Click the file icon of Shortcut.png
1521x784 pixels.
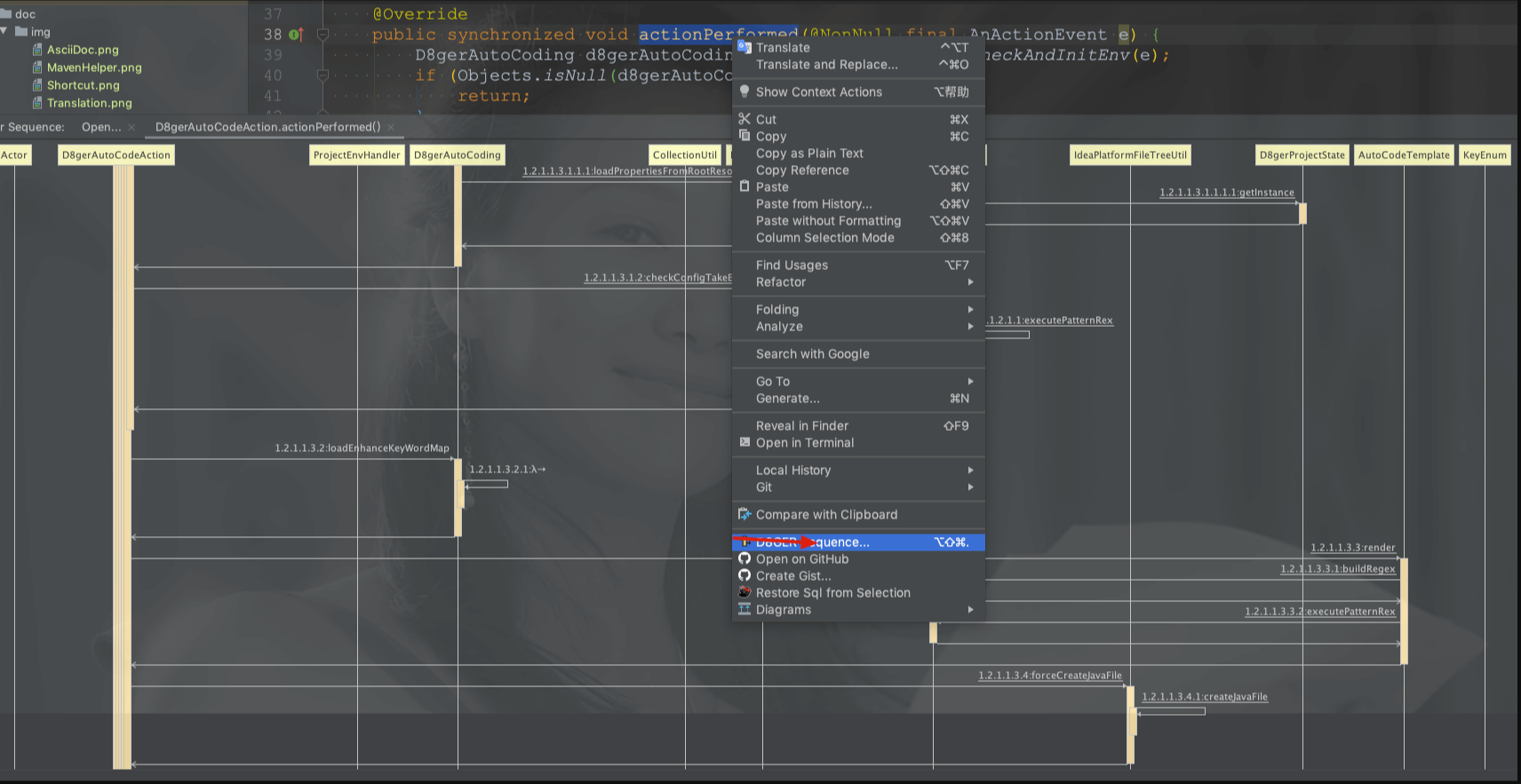pos(37,85)
